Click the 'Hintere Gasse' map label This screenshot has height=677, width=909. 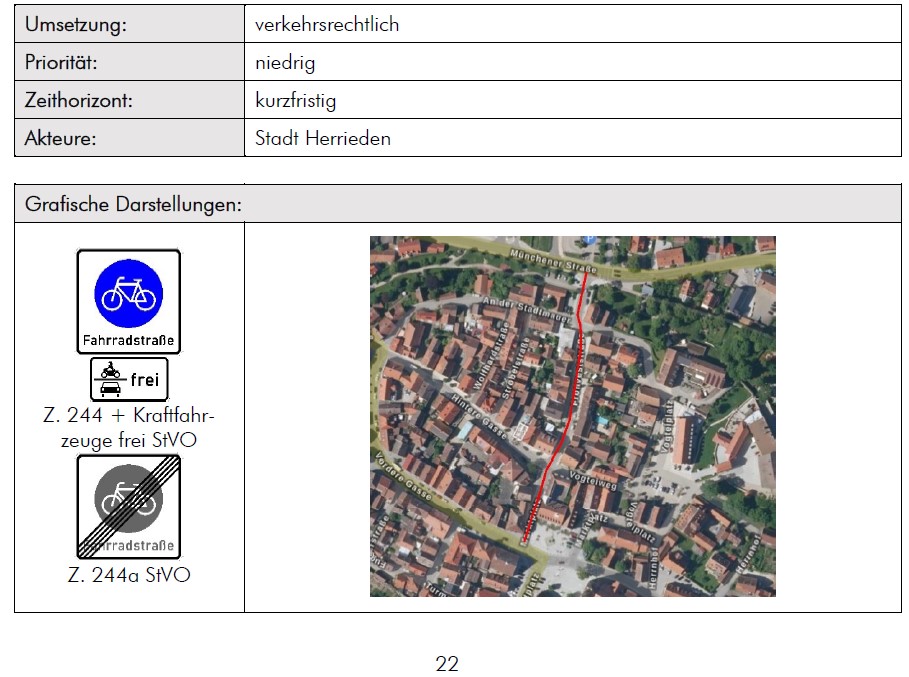479,417
